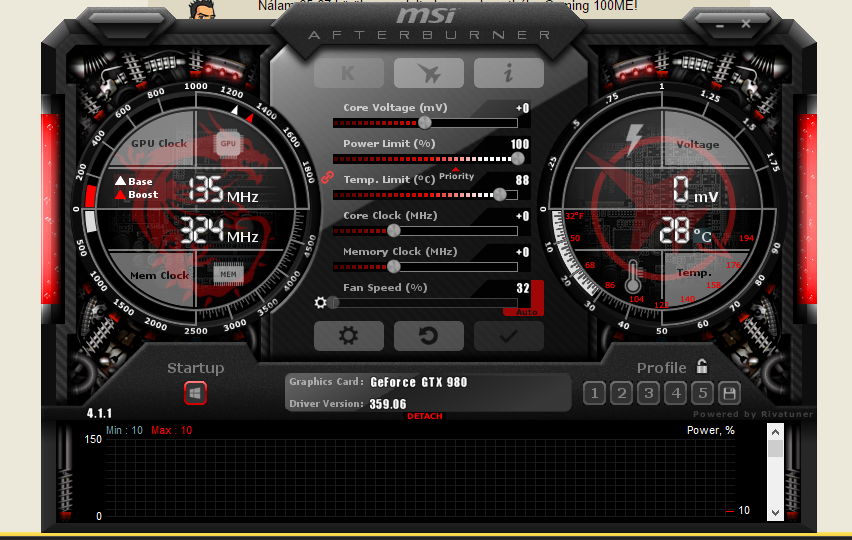Click the 28 °C temperature reading
Viewport: 852px width, 540px height.
685,232
